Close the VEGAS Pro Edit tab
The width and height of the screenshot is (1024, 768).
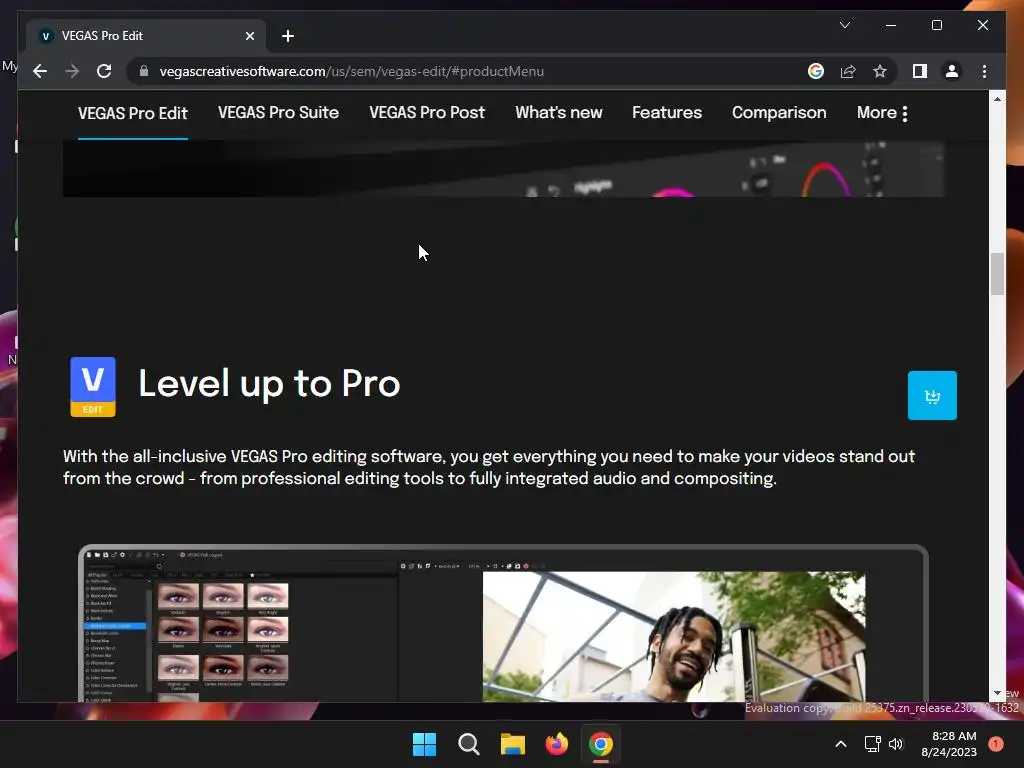[x=249, y=36]
